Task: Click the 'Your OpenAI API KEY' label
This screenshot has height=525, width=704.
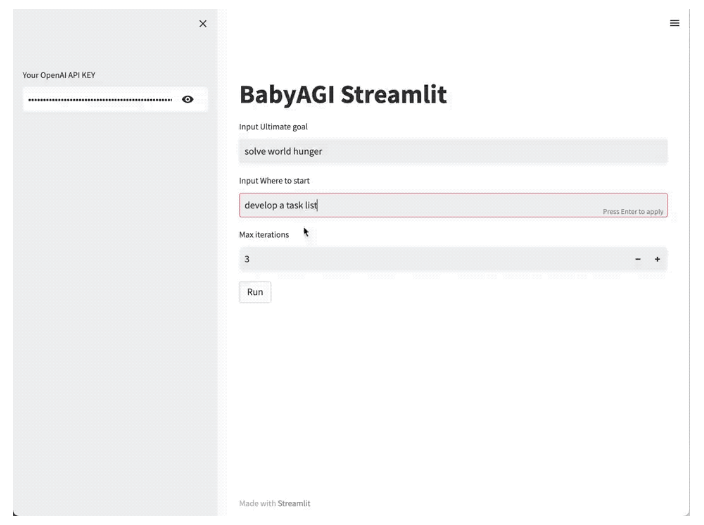Action: click(x=59, y=75)
